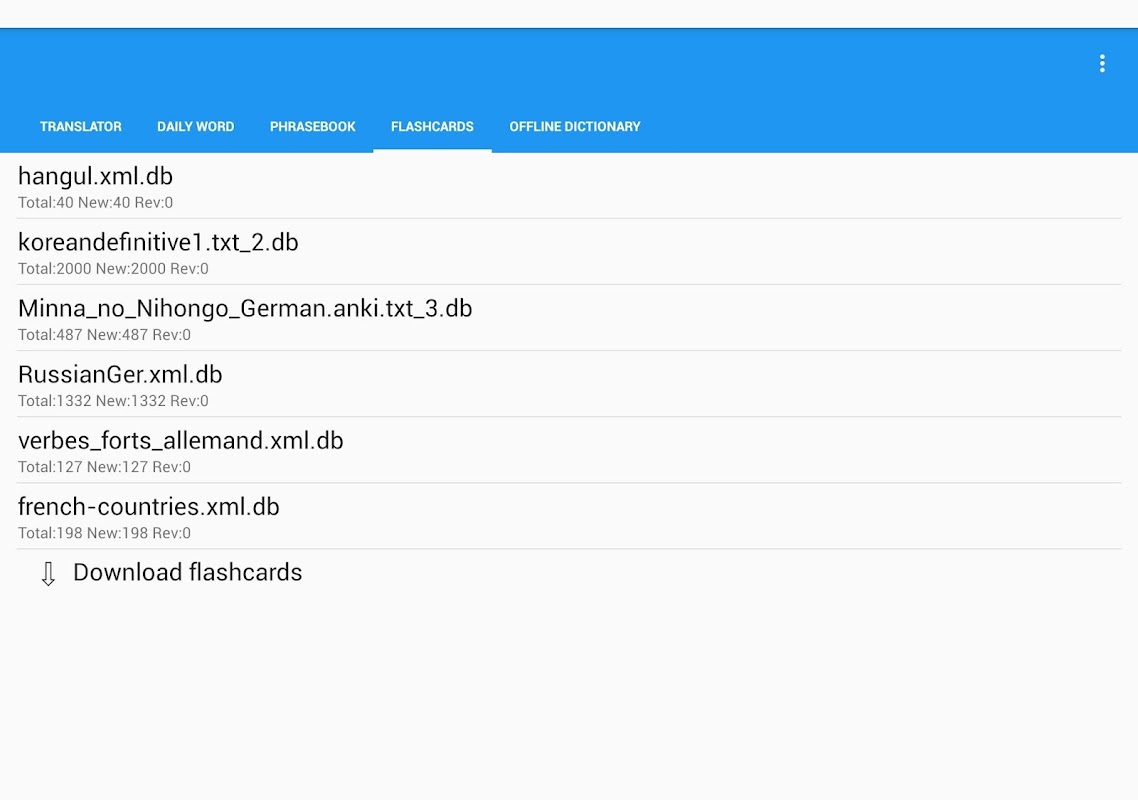The width and height of the screenshot is (1138, 800).
Task: Select koreandefinitive1.txt_2.db deck
Action: tap(569, 252)
